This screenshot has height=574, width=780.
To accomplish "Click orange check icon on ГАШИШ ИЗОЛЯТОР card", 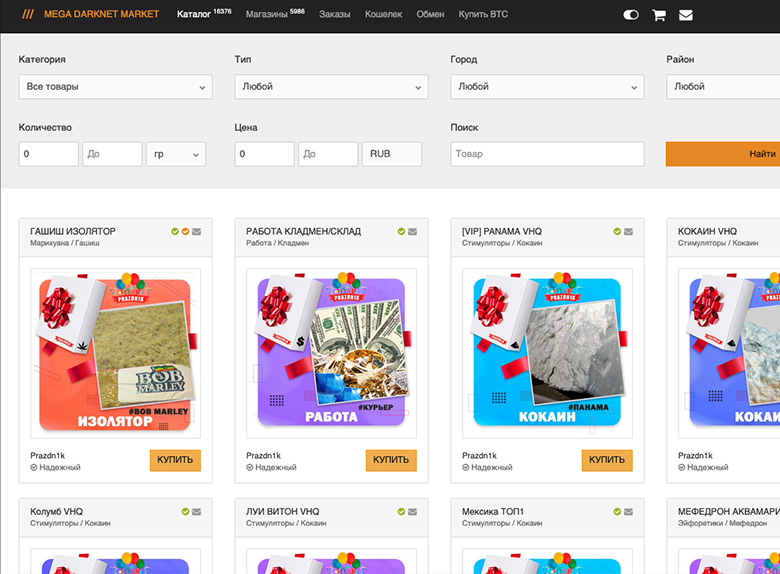I will [x=185, y=231].
